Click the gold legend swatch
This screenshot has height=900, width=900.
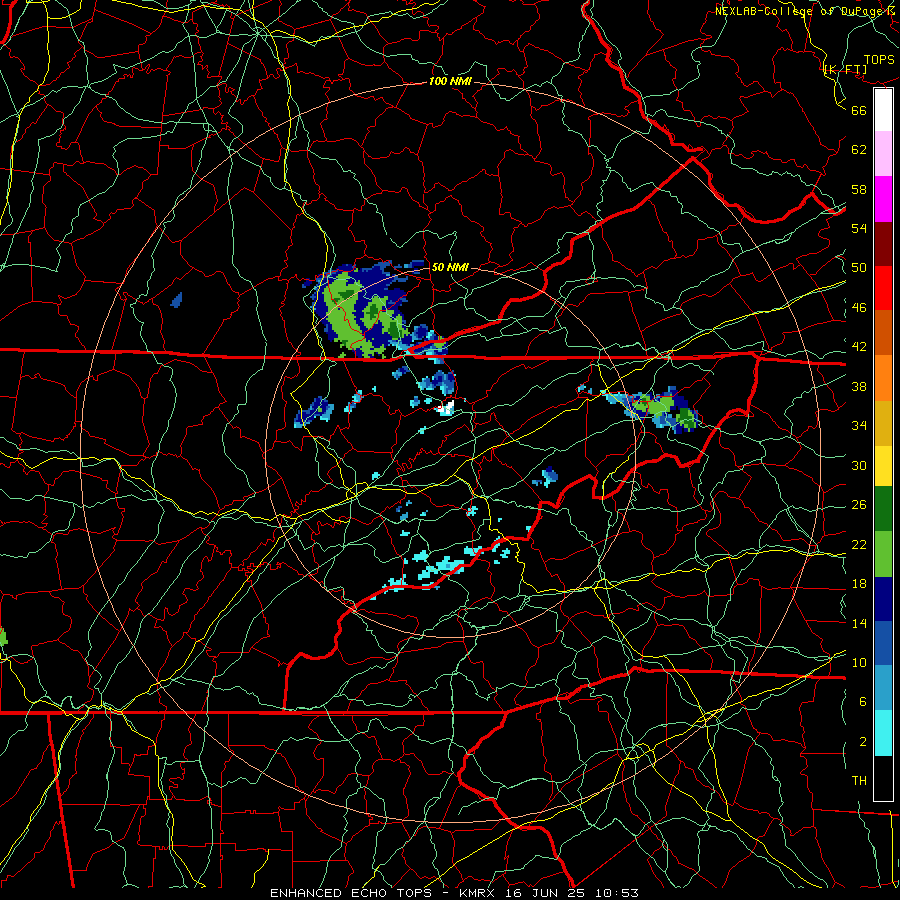(x=883, y=422)
